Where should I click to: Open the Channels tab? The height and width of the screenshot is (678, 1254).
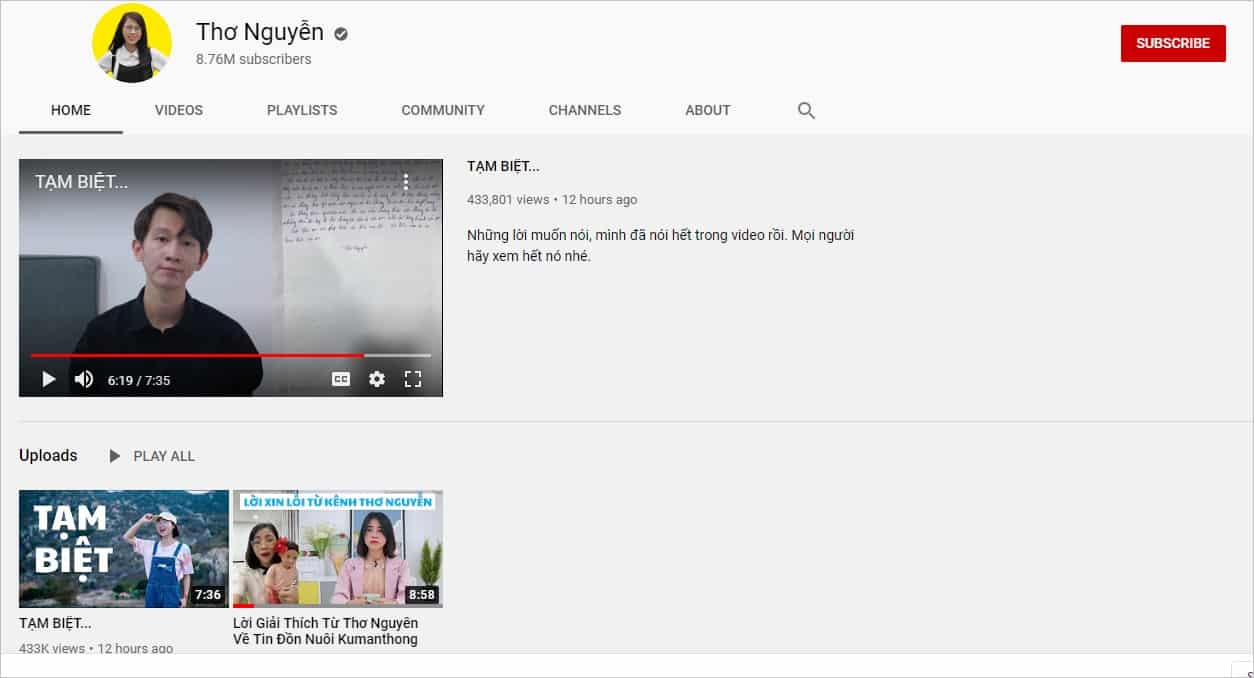585,110
